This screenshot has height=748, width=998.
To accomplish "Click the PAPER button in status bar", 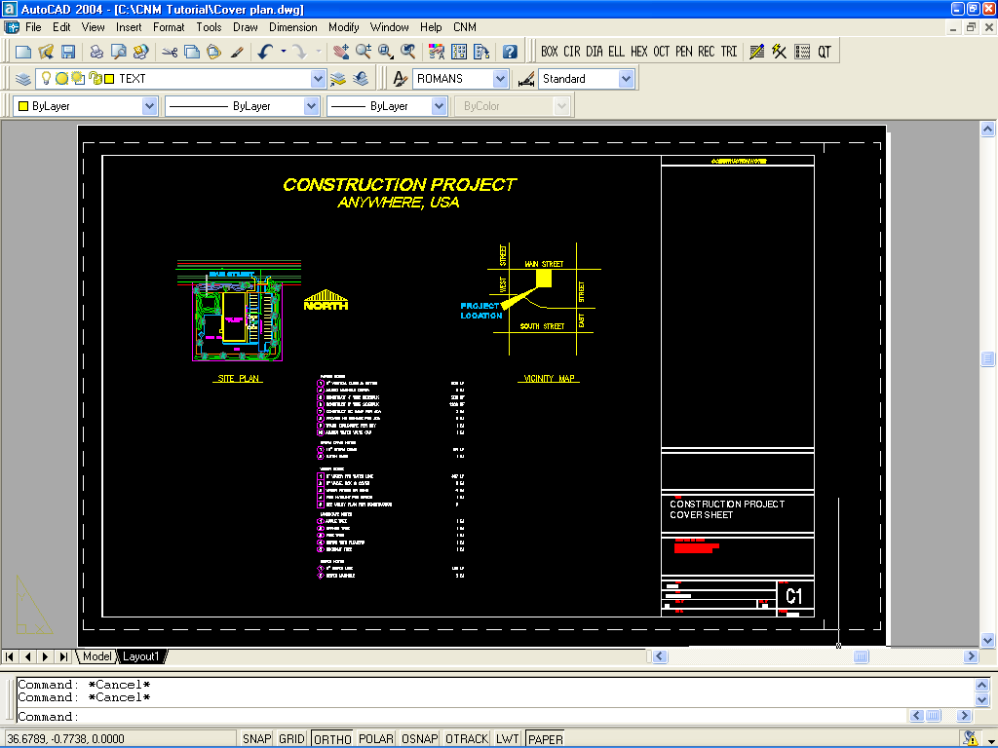I will point(545,739).
